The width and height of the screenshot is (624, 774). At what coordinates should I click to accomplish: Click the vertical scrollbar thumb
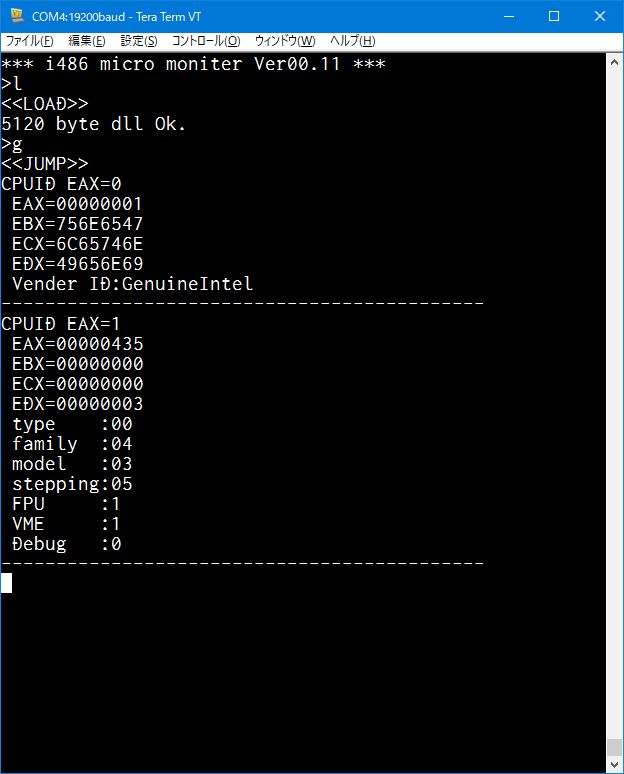click(x=614, y=747)
